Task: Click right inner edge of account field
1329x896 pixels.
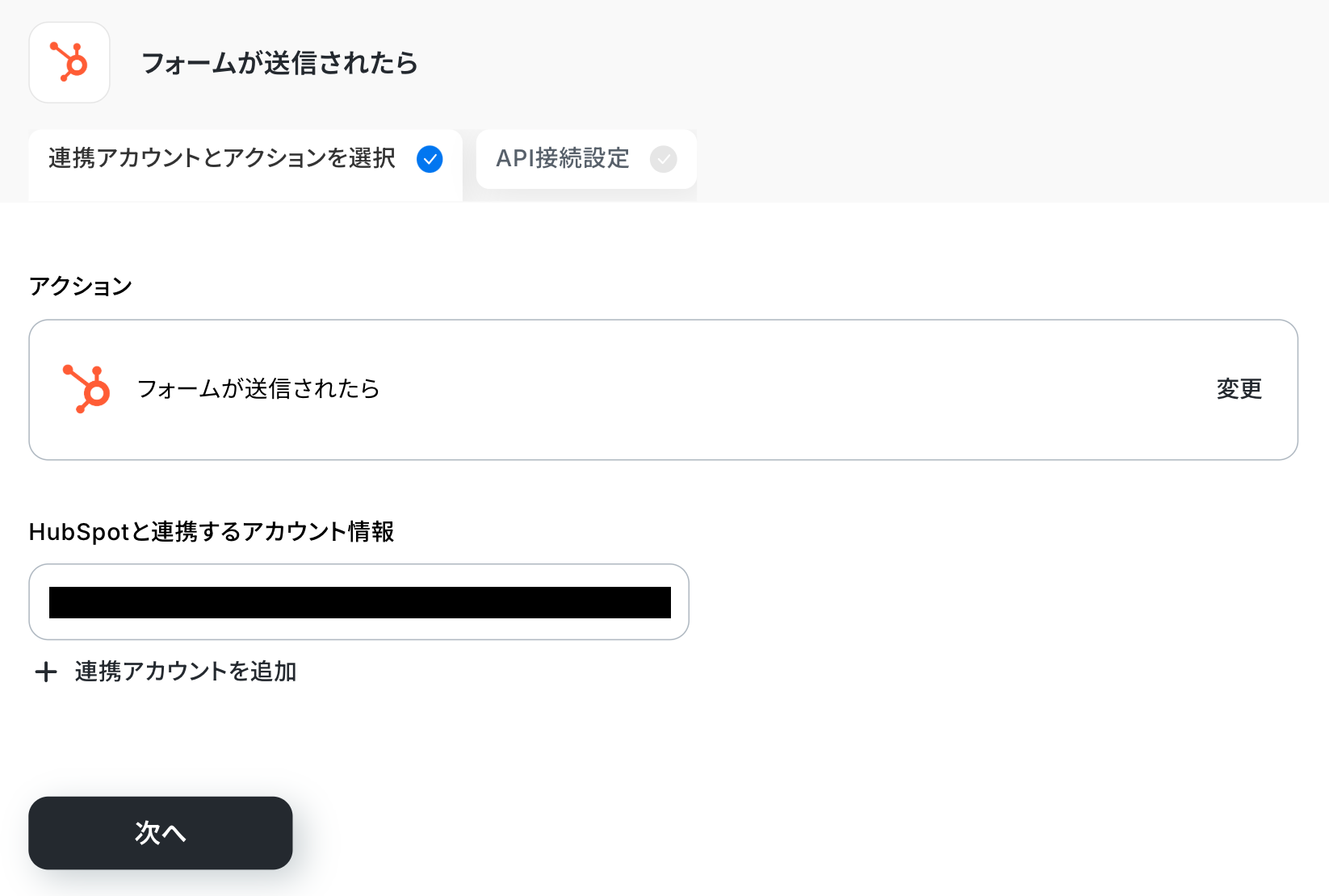Action: 680,602
